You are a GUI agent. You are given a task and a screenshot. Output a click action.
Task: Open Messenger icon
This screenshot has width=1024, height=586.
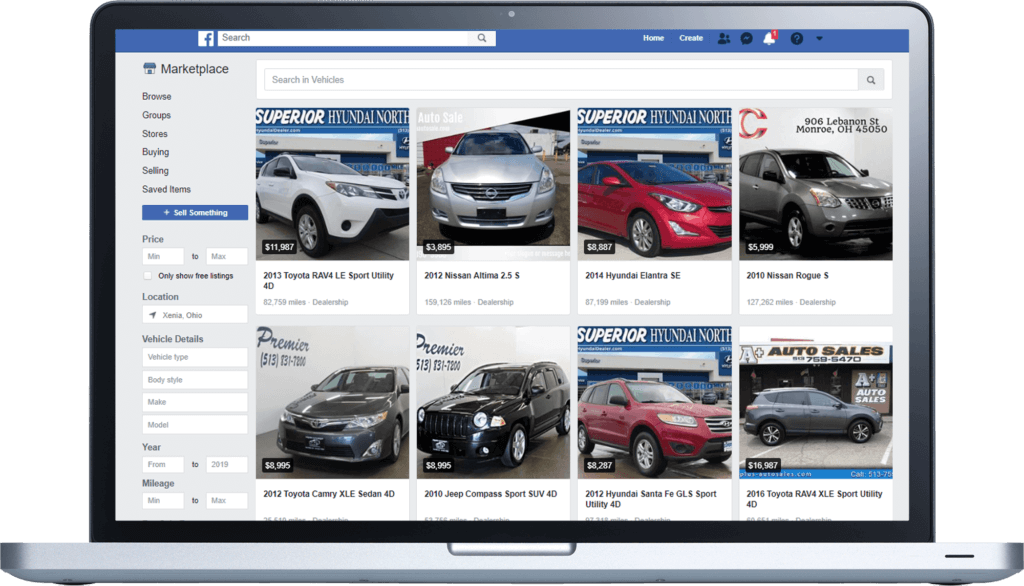tap(746, 39)
